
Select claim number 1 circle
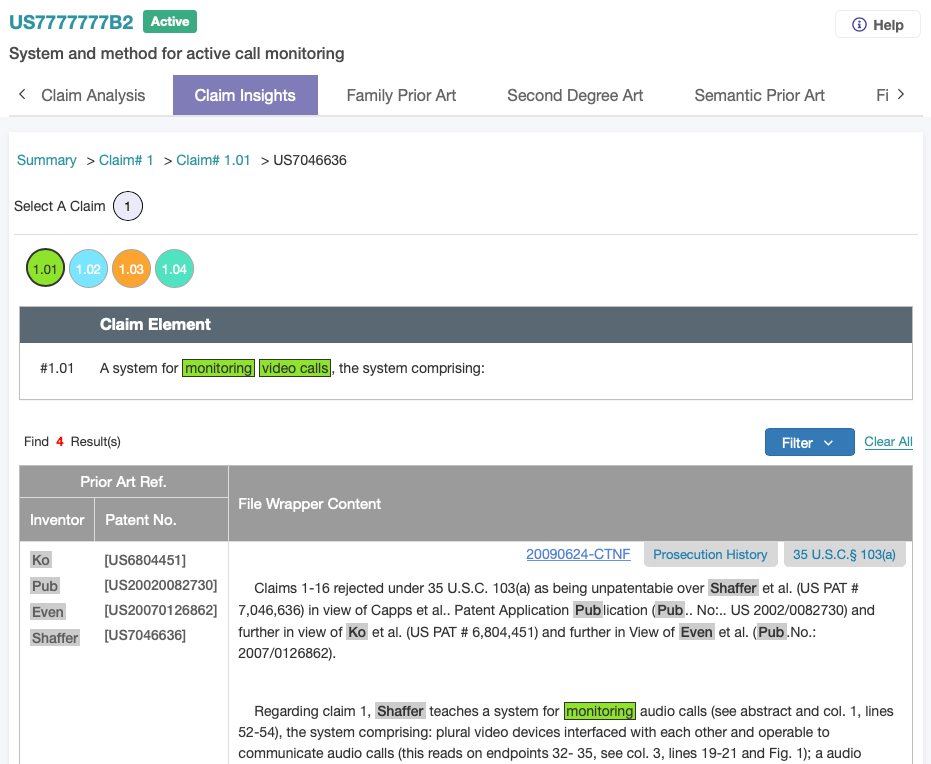(127, 207)
